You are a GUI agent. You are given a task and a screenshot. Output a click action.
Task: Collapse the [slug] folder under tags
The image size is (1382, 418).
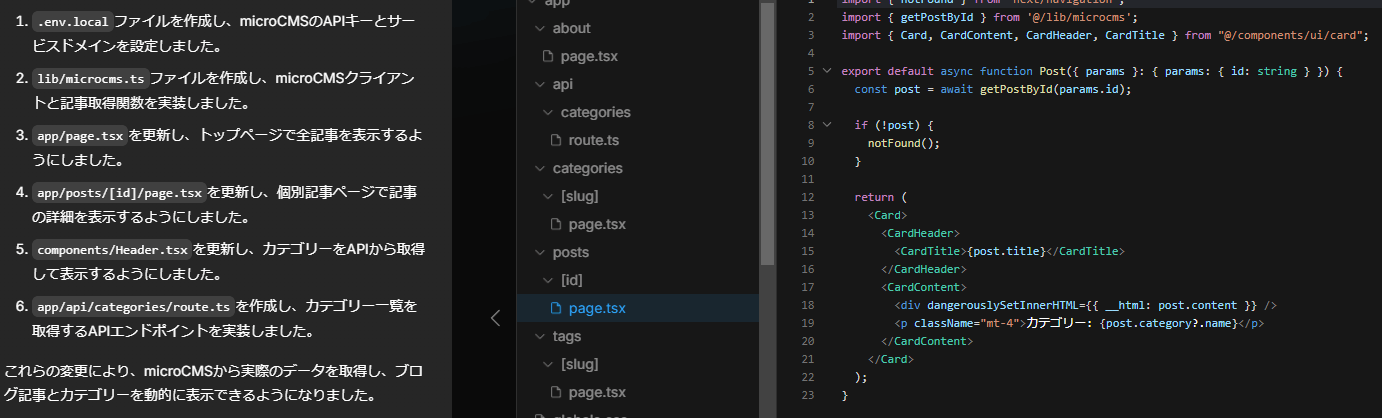pos(548,364)
